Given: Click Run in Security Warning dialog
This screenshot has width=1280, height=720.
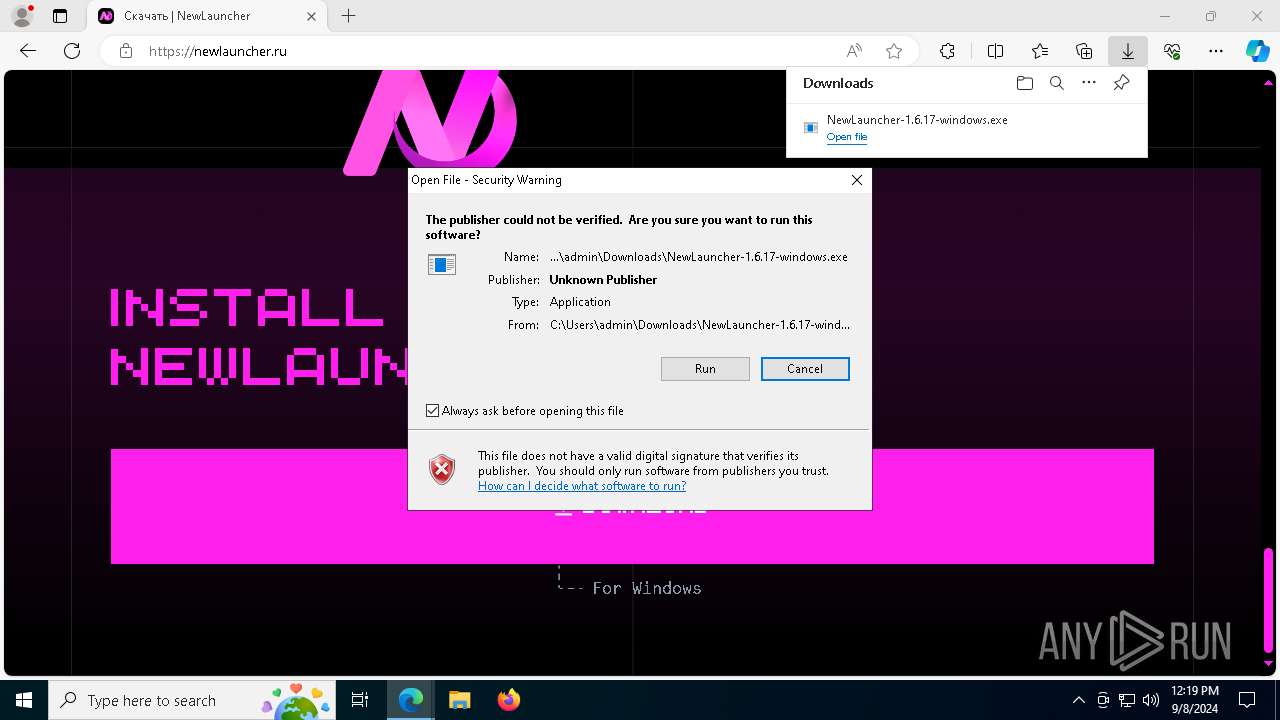Looking at the screenshot, I should [x=705, y=369].
